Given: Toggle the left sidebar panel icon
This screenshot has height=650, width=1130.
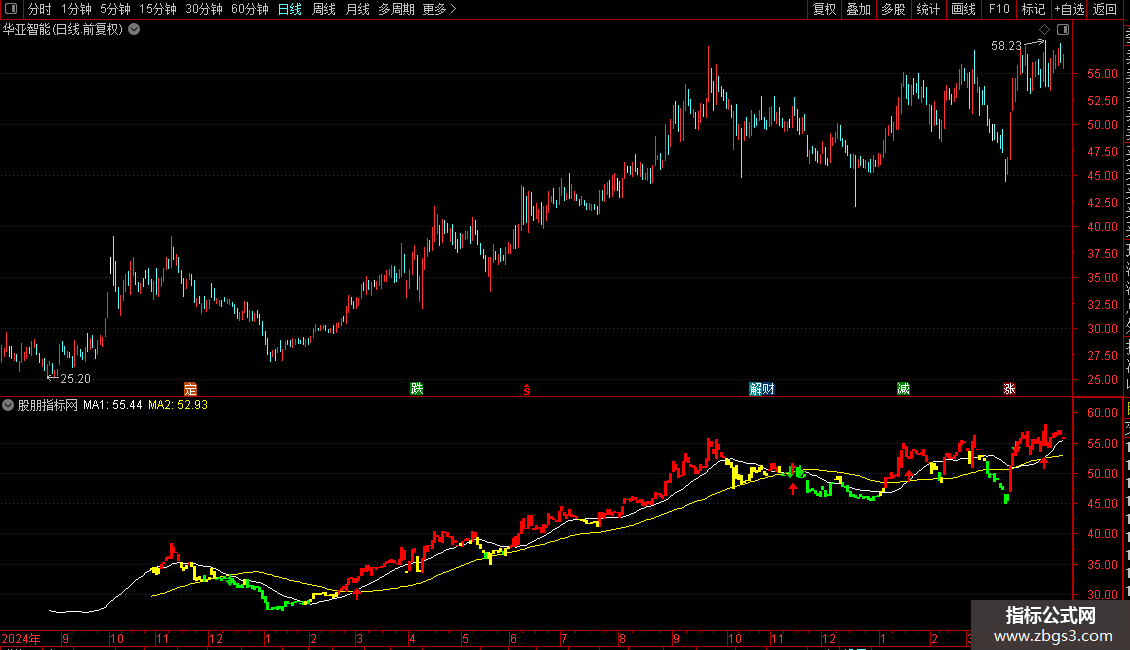Looking at the screenshot, I should pyautogui.click(x=11, y=9).
